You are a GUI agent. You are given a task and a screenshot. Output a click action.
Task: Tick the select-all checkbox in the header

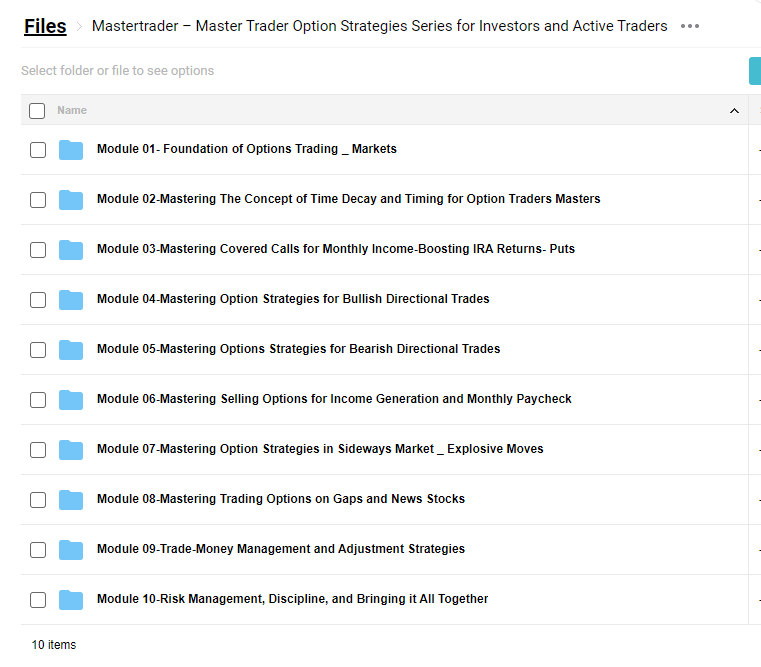point(37,111)
